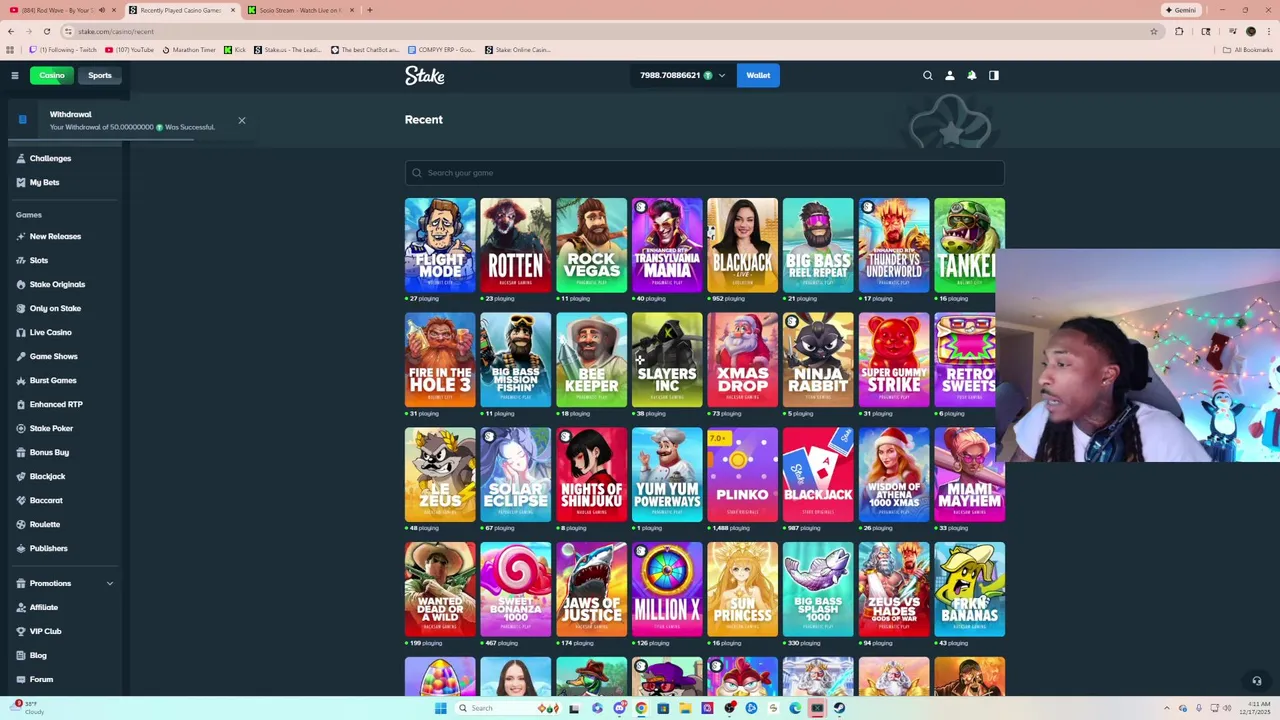Open New Releases in the sidebar
The height and width of the screenshot is (720, 1280).
tap(55, 236)
